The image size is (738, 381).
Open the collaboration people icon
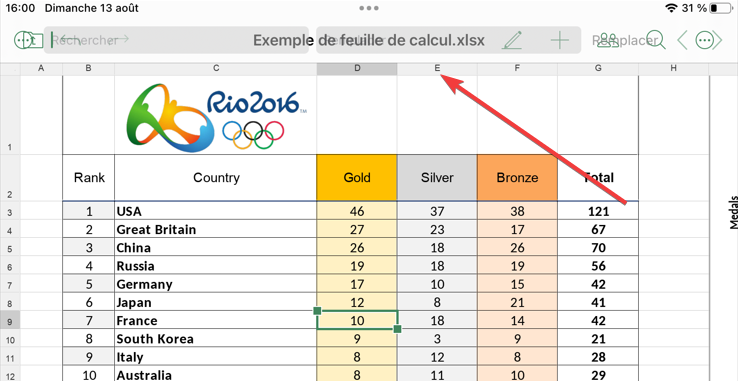coord(608,40)
